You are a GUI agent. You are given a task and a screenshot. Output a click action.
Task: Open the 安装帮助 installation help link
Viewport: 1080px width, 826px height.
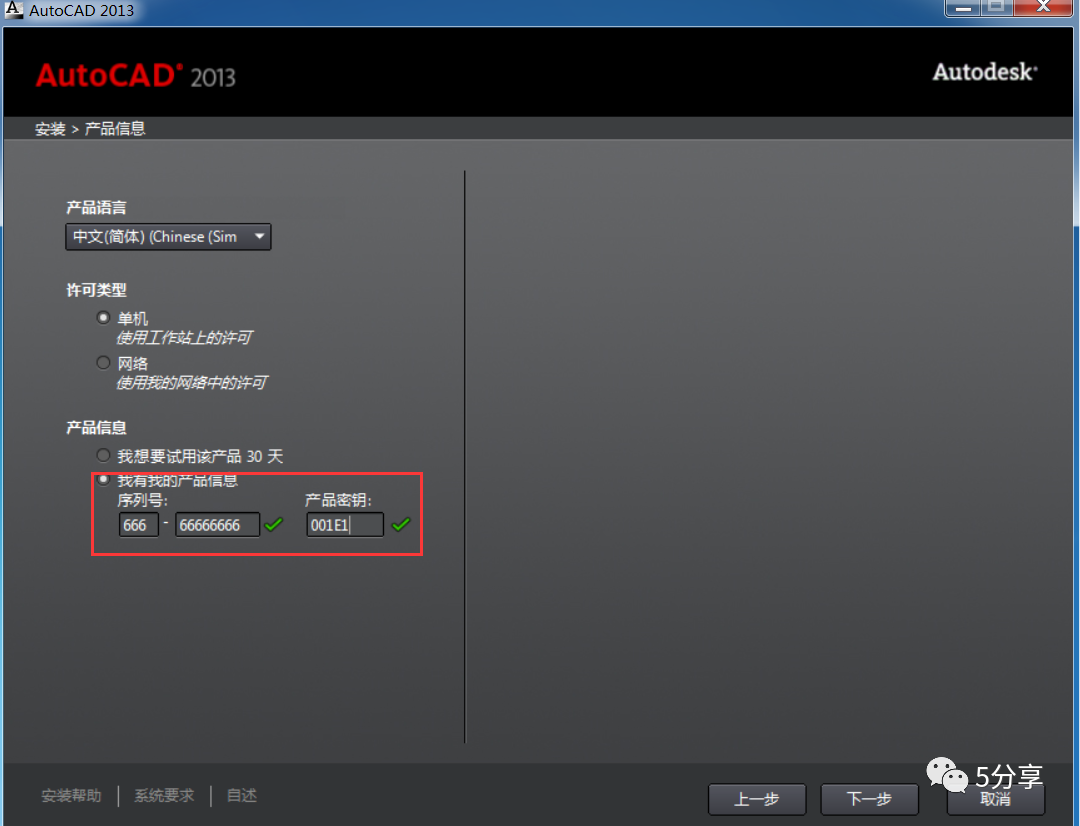pos(71,796)
